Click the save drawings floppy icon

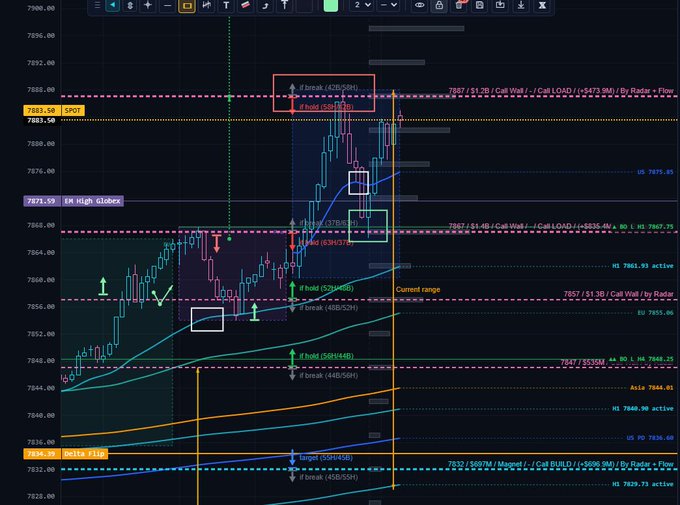pyautogui.click(x=480, y=5)
